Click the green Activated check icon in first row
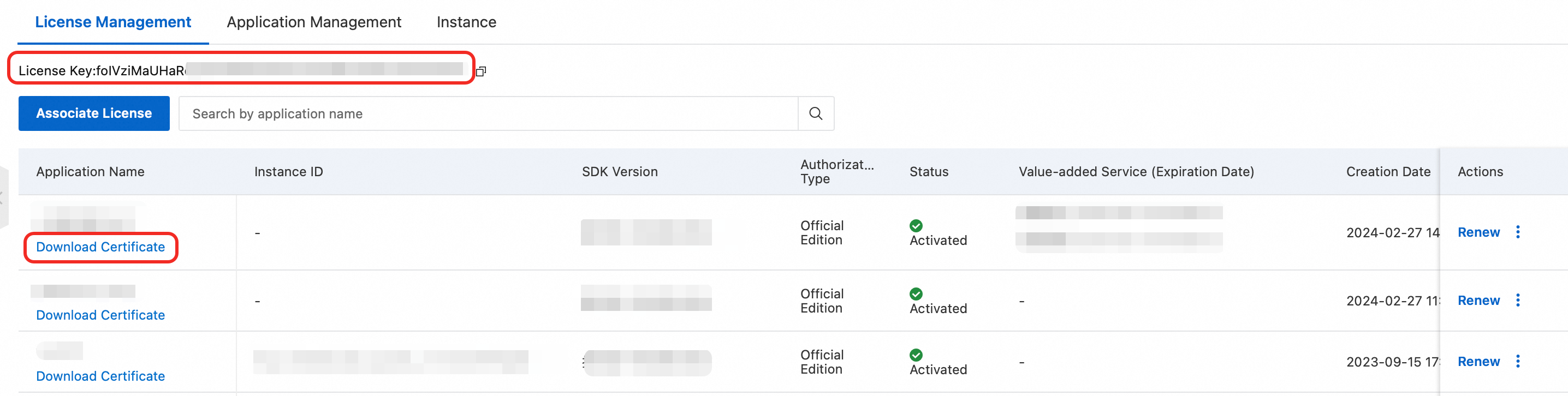 pyautogui.click(x=916, y=226)
